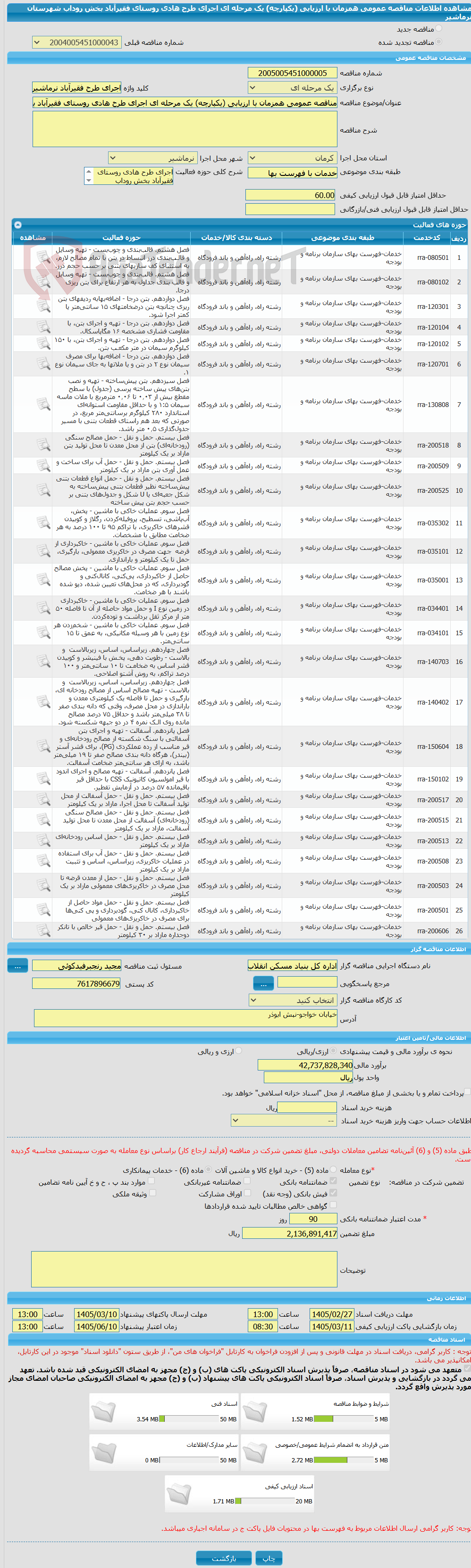Open view icon for row rra-140703
This screenshot has height=1568, width=471.
42,661
